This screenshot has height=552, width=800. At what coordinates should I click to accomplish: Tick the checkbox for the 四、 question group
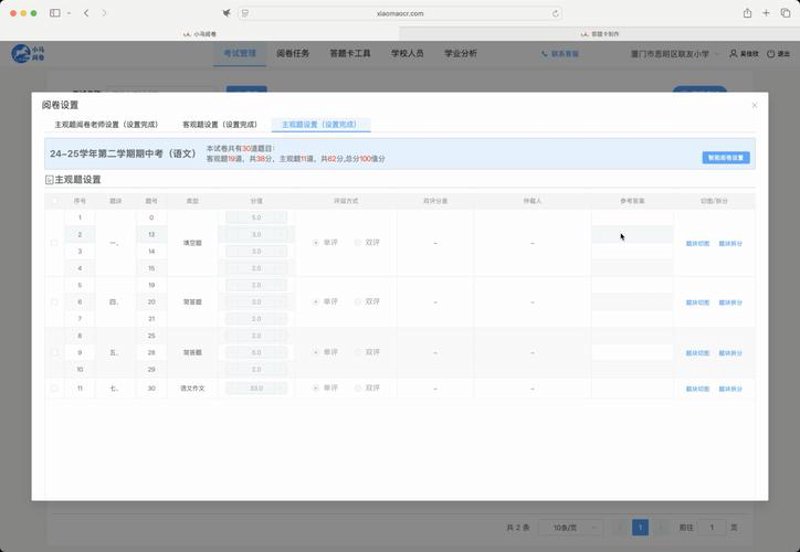point(55,302)
